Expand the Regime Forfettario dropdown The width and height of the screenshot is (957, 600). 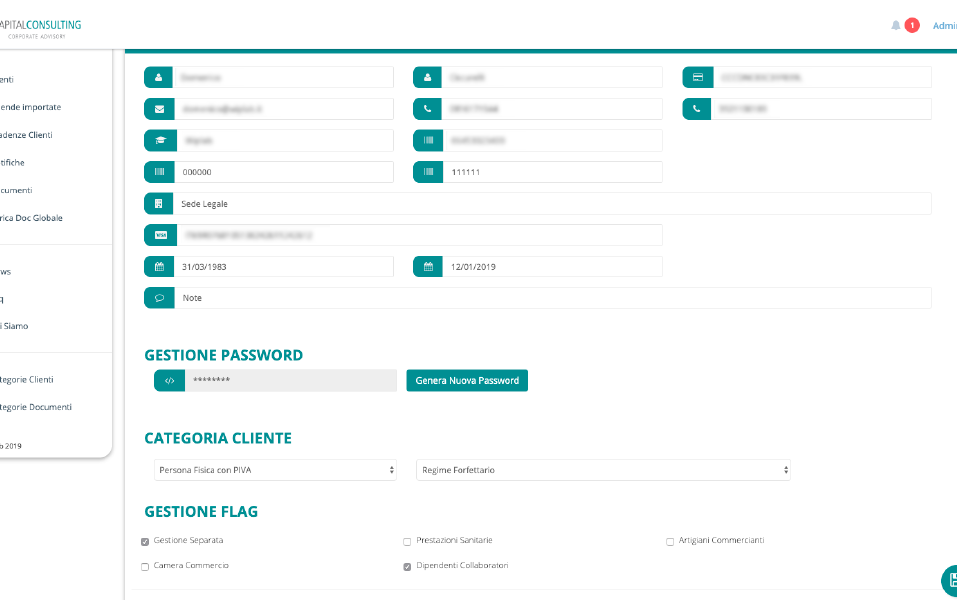pos(603,470)
